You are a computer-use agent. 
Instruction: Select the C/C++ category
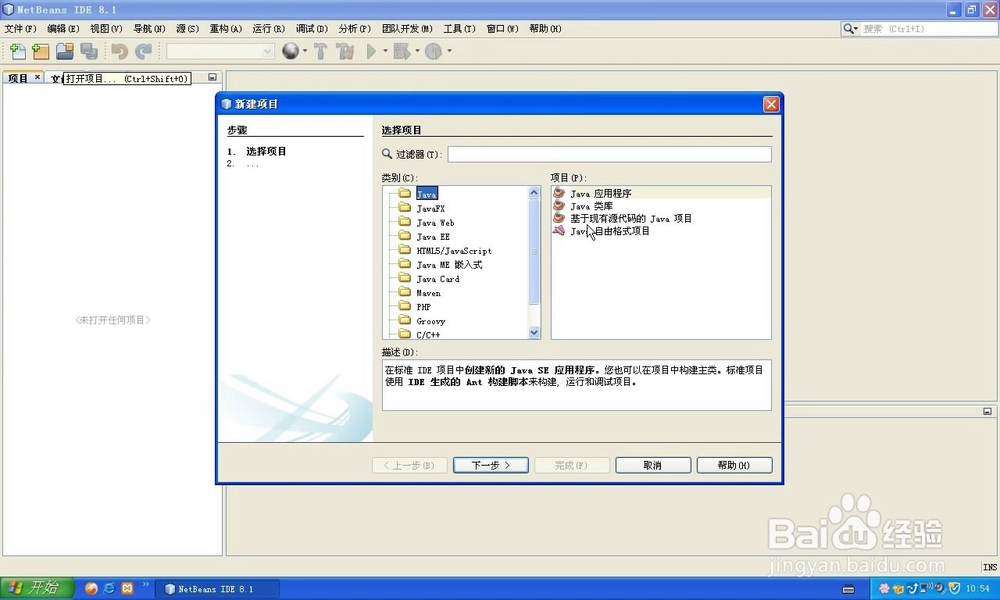click(x=428, y=334)
